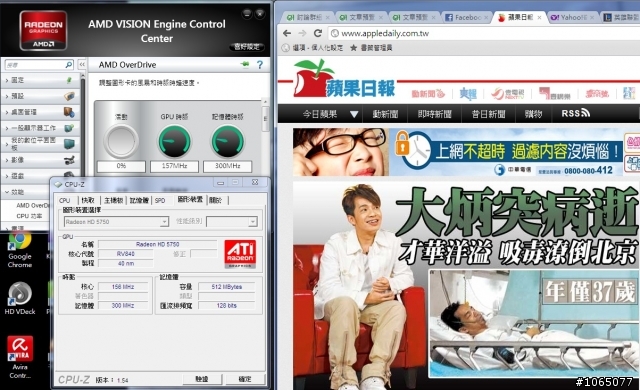Open the 今日蘋果 dropdown arrow

click(354, 114)
